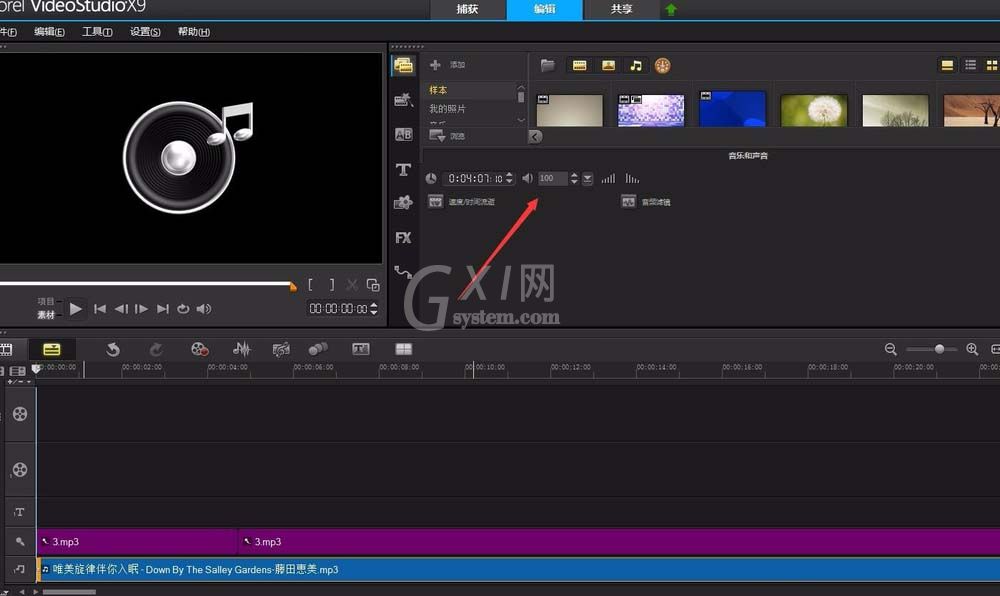Open the Auto Music icon

(x=281, y=349)
